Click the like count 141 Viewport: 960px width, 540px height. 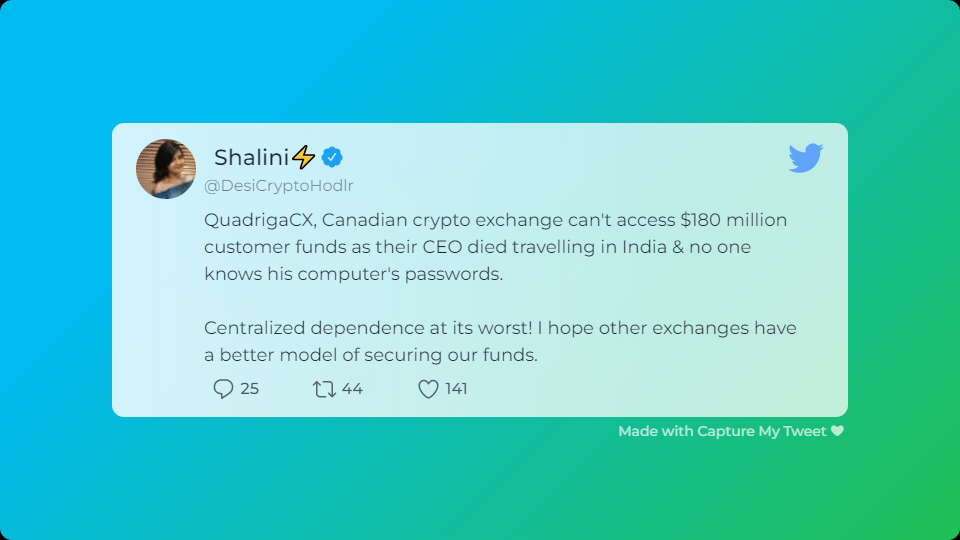(456, 389)
